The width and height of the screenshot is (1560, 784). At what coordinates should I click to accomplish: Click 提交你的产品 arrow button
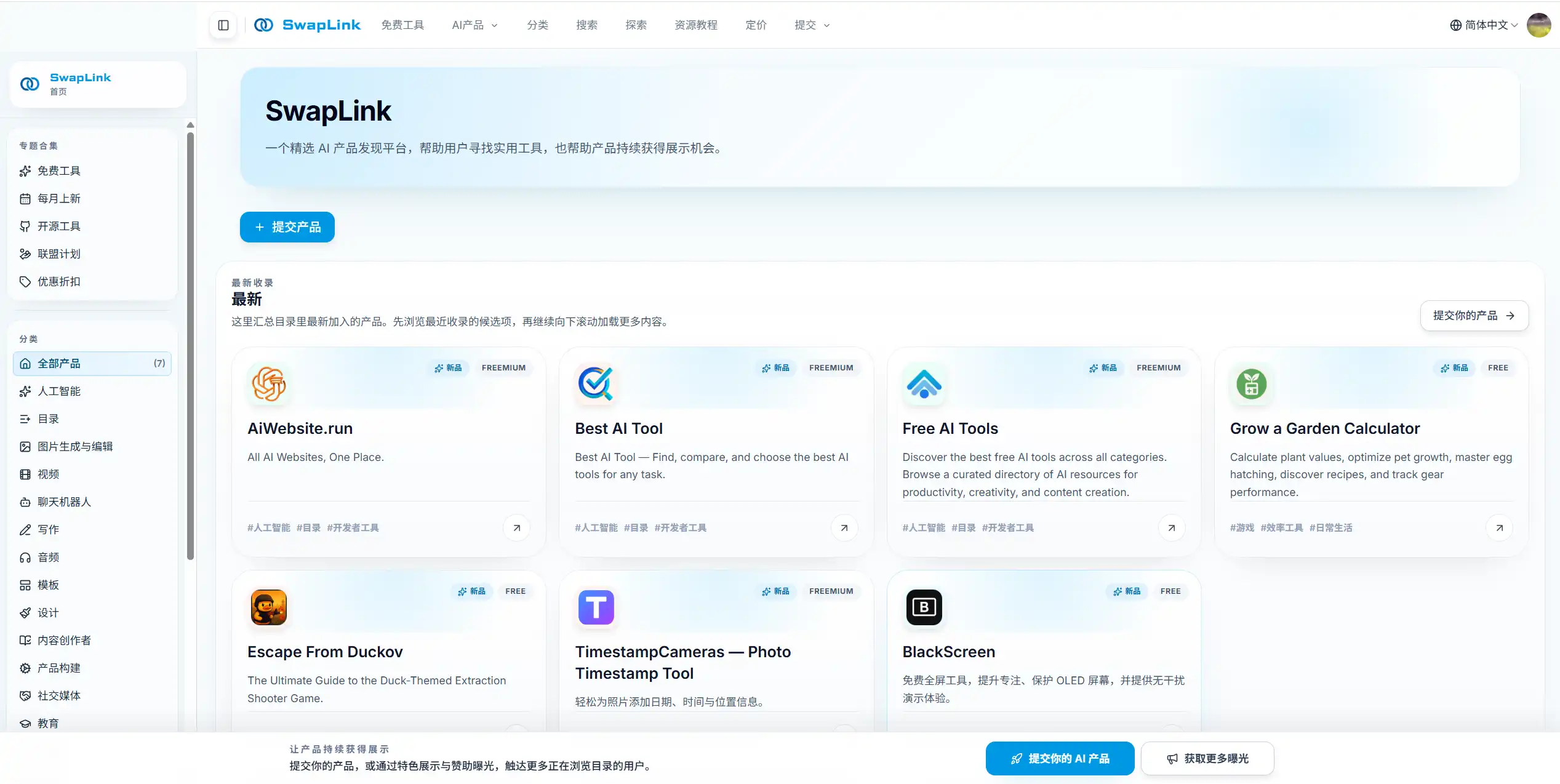tap(1474, 316)
